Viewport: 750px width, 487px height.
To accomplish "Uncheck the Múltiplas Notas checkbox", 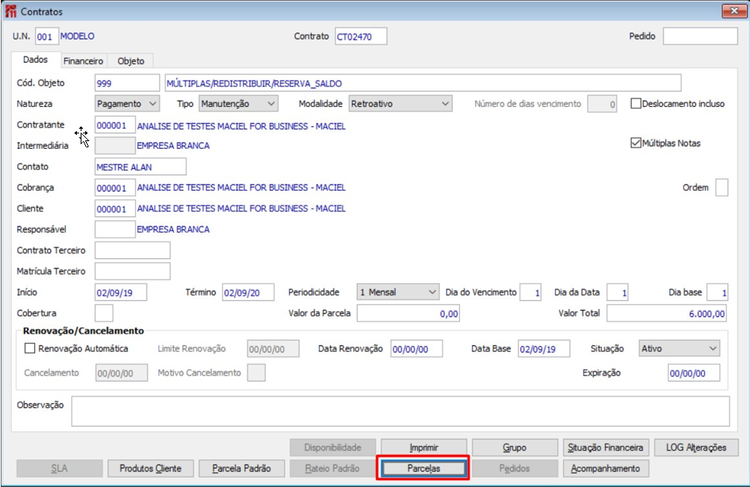I will 636,143.
